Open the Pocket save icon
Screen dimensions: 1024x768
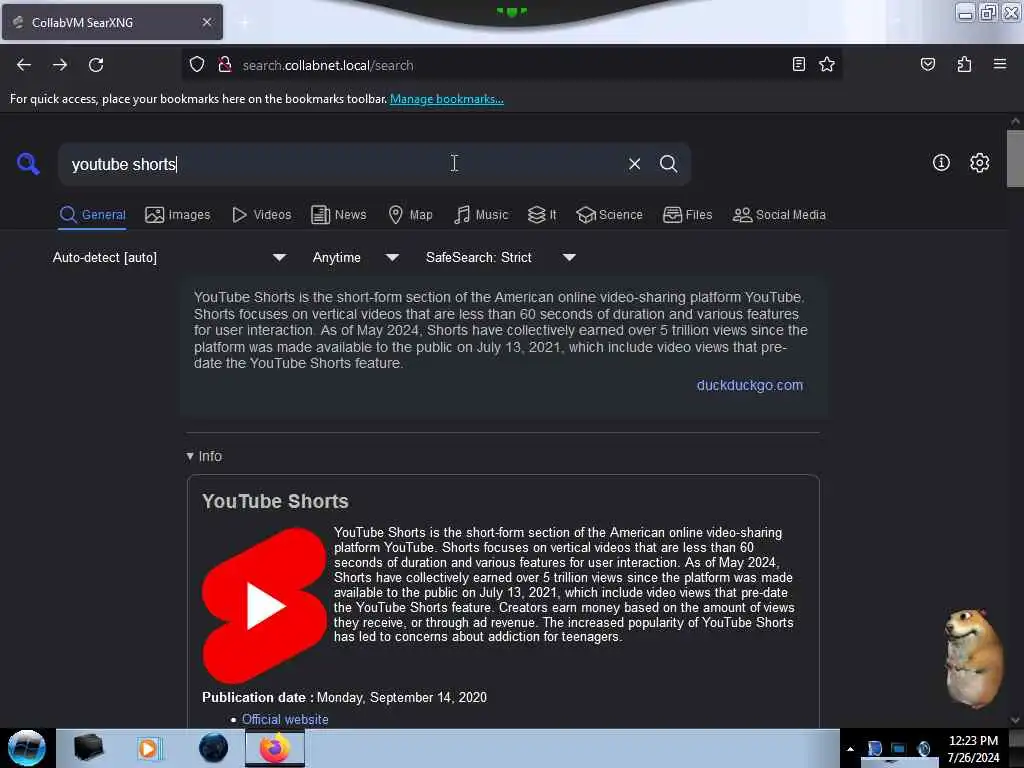pos(927,64)
